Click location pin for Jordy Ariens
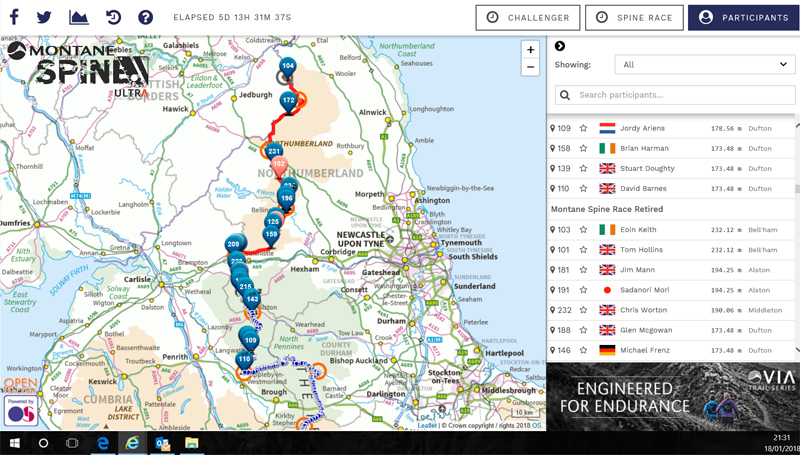 coord(553,129)
